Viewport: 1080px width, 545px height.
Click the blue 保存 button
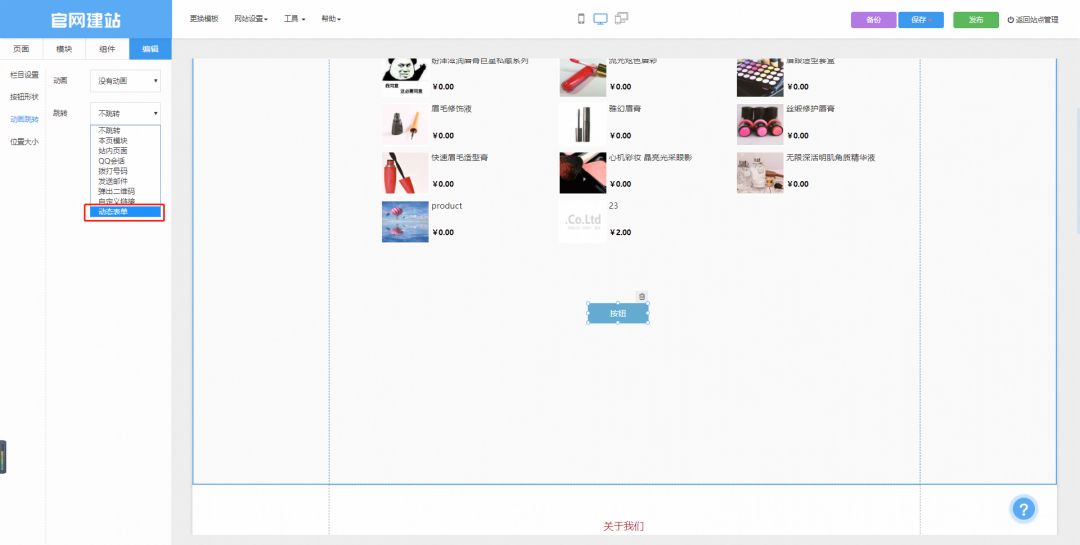coord(920,20)
